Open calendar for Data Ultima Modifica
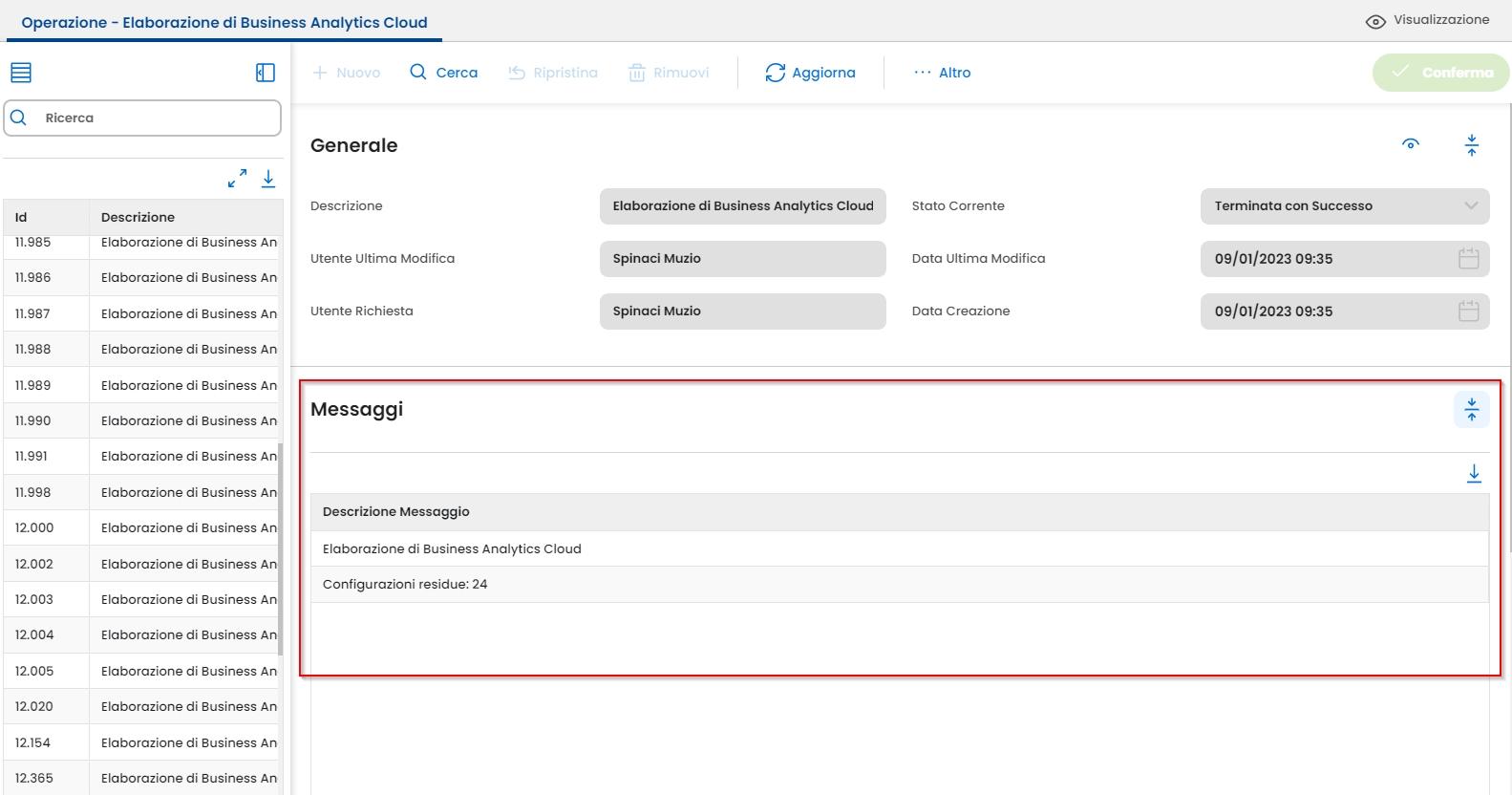The width and height of the screenshot is (1512, 795). [1468, 259]
